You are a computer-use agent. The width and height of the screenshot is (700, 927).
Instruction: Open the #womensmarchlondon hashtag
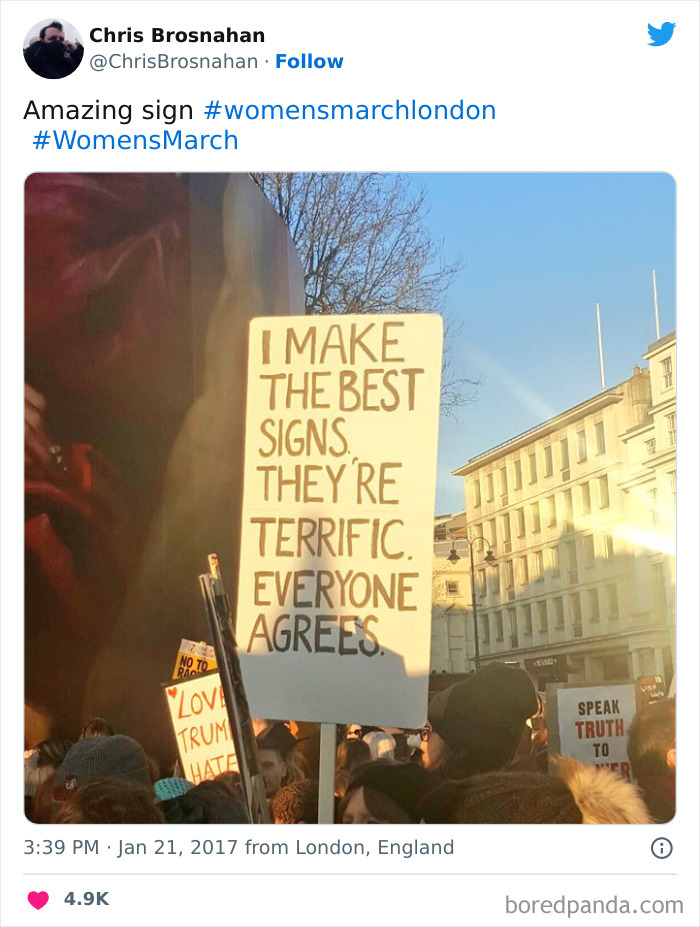point(349,110)
